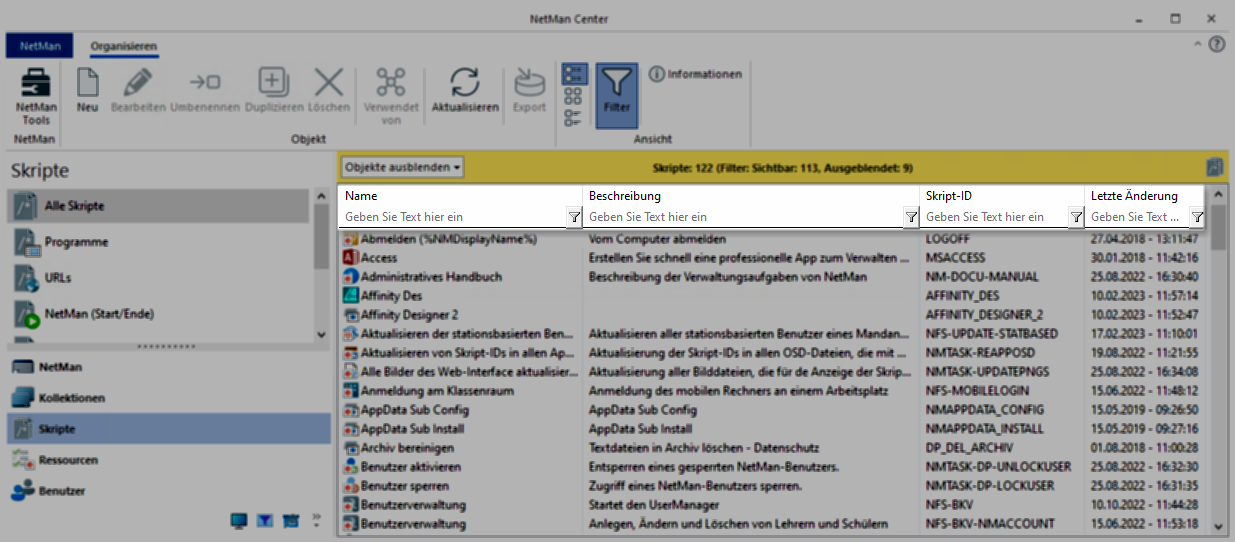Click the Beschreibung filter text field
Screen dimensions: 1235x542
(743, 217)
